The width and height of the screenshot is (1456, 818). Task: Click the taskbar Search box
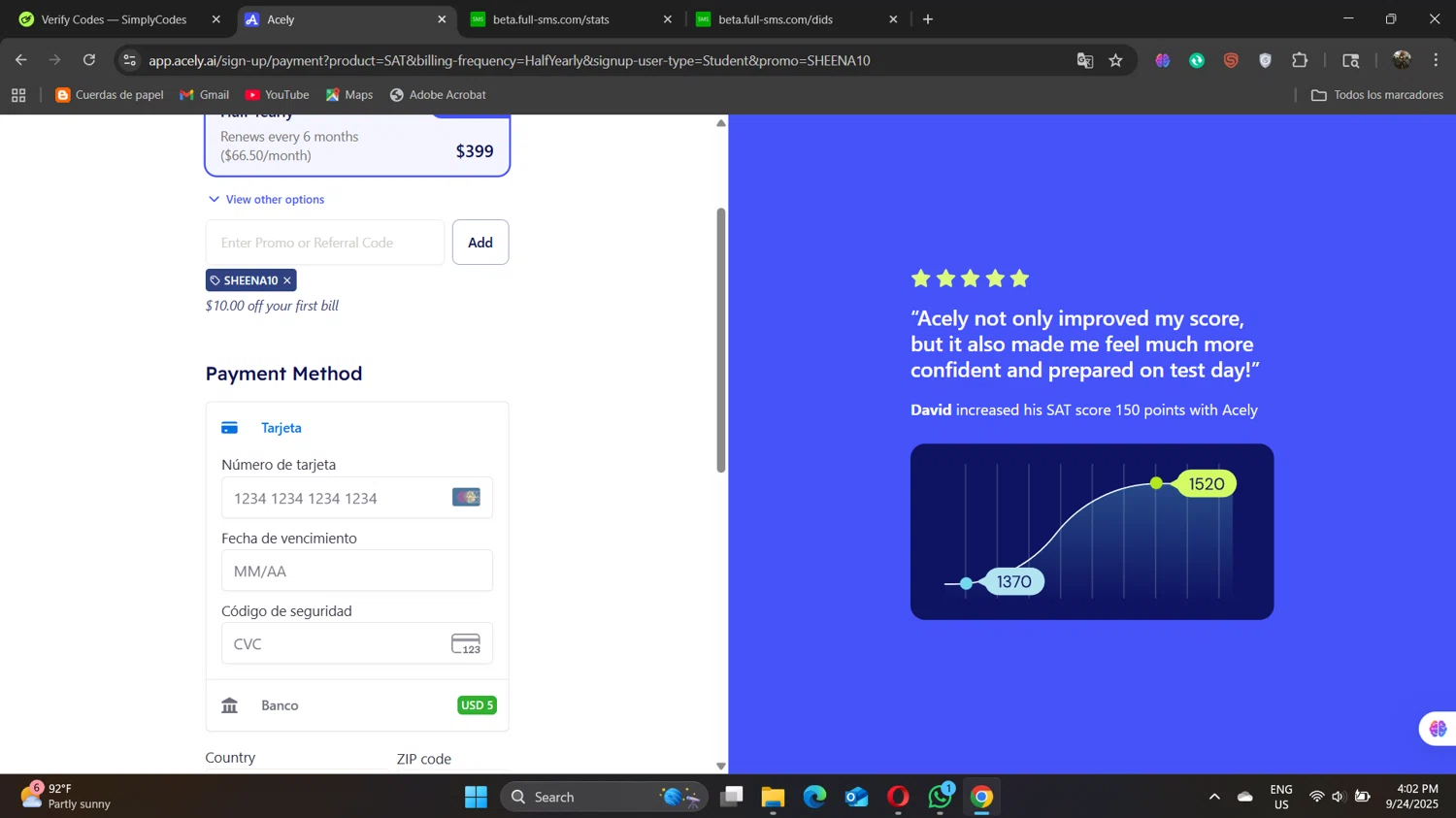[604, 797]
